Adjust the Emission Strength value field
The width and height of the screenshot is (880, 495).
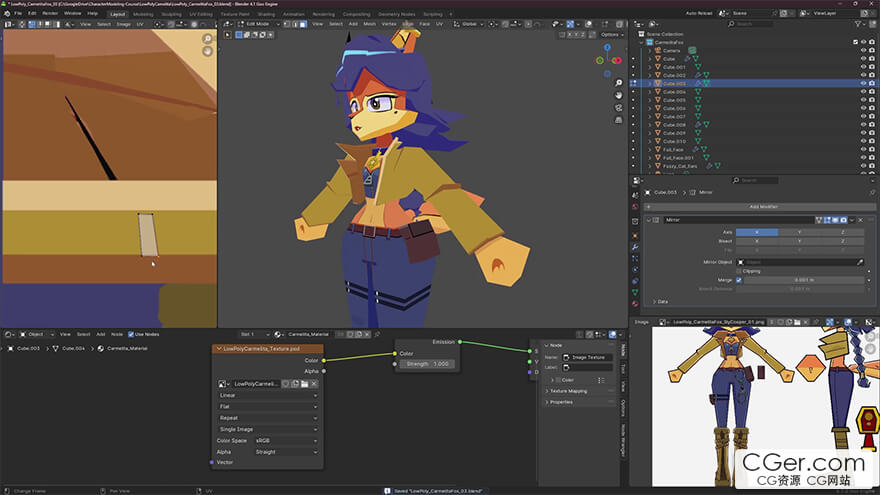pyautogui.click(x=428, y=364)
